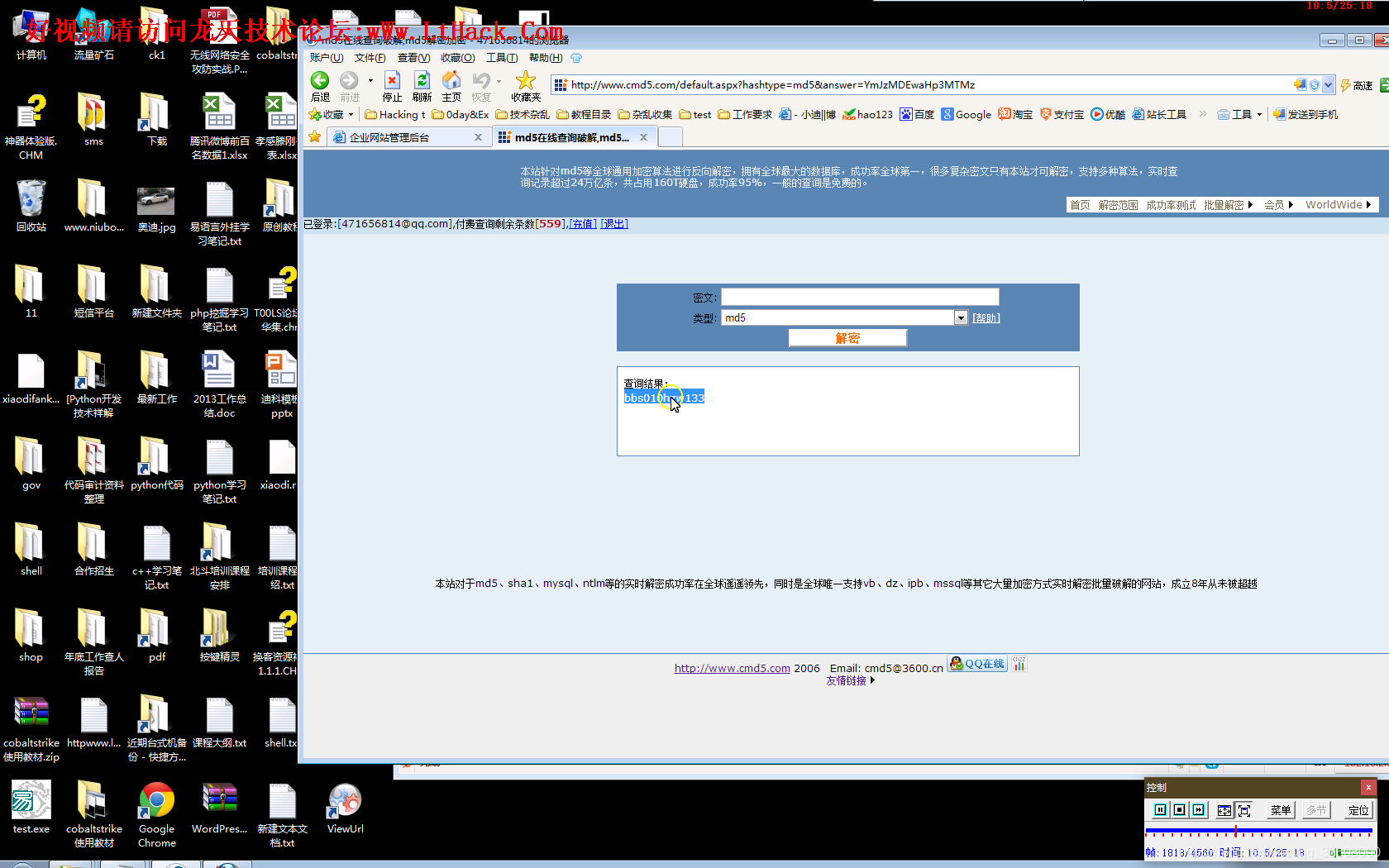The height and width of the screenshot is (868, 1389).
Task: Open the 支付宝 bookmark
Action: (1062, 114)
